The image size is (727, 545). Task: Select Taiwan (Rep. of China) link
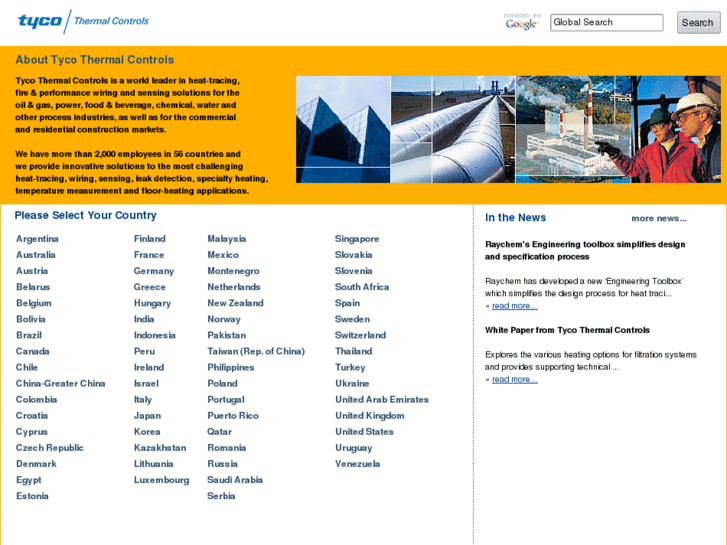tap(256, 352)
